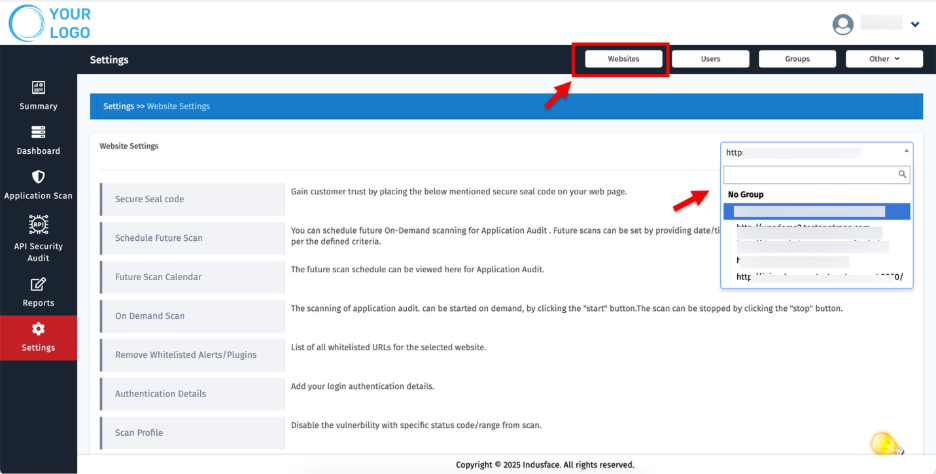Select the website URL ending in a slash

tap(820, 277)
